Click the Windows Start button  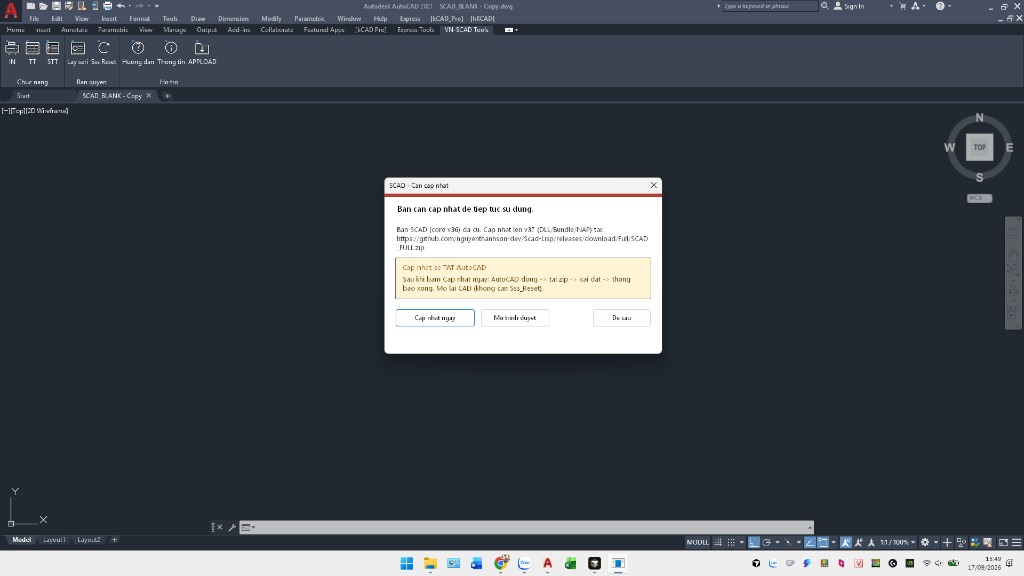(406, 563)
